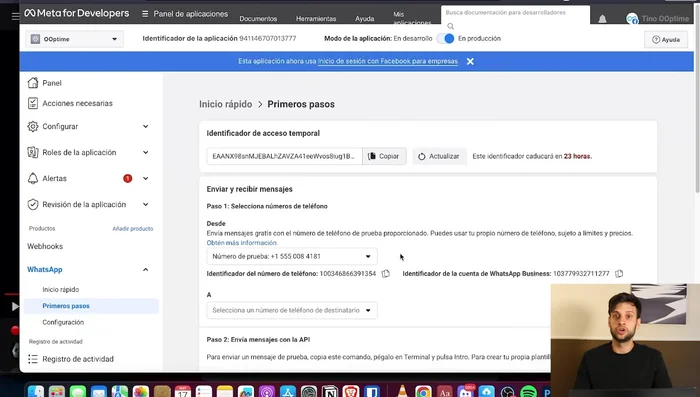
Task: Open App Store in the dock
Action: point(288,392)
